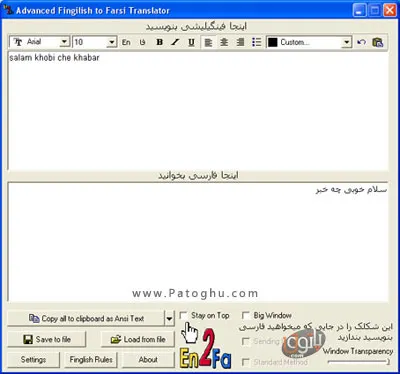Center align the text
This screenshot has width=400, height=374.
click(224, 42)
